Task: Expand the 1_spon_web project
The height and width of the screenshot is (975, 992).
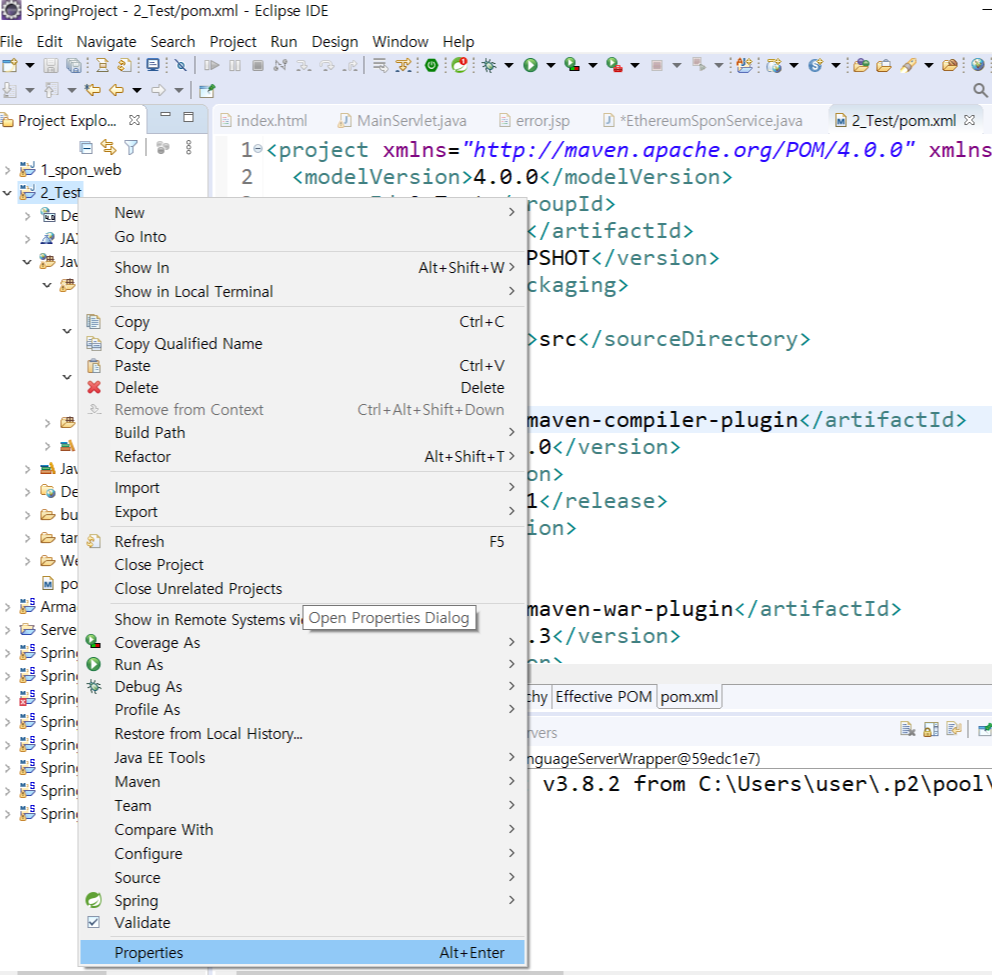Action: (8, 170)
